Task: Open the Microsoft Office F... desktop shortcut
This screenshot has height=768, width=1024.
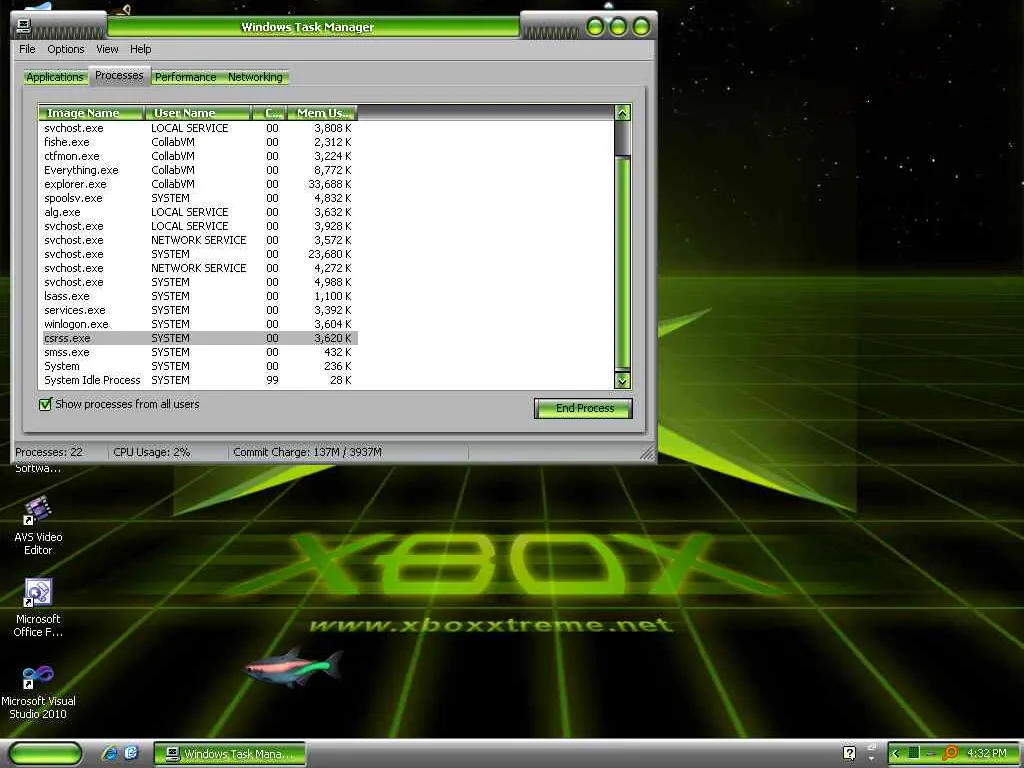Action: pyautogui.click(x=38, y=607)
